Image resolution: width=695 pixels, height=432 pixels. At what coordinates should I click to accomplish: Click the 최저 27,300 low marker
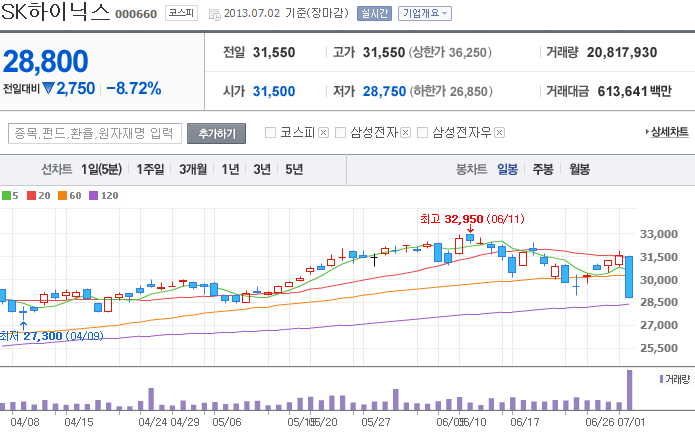pyautogui.click(x=51, y=336)
